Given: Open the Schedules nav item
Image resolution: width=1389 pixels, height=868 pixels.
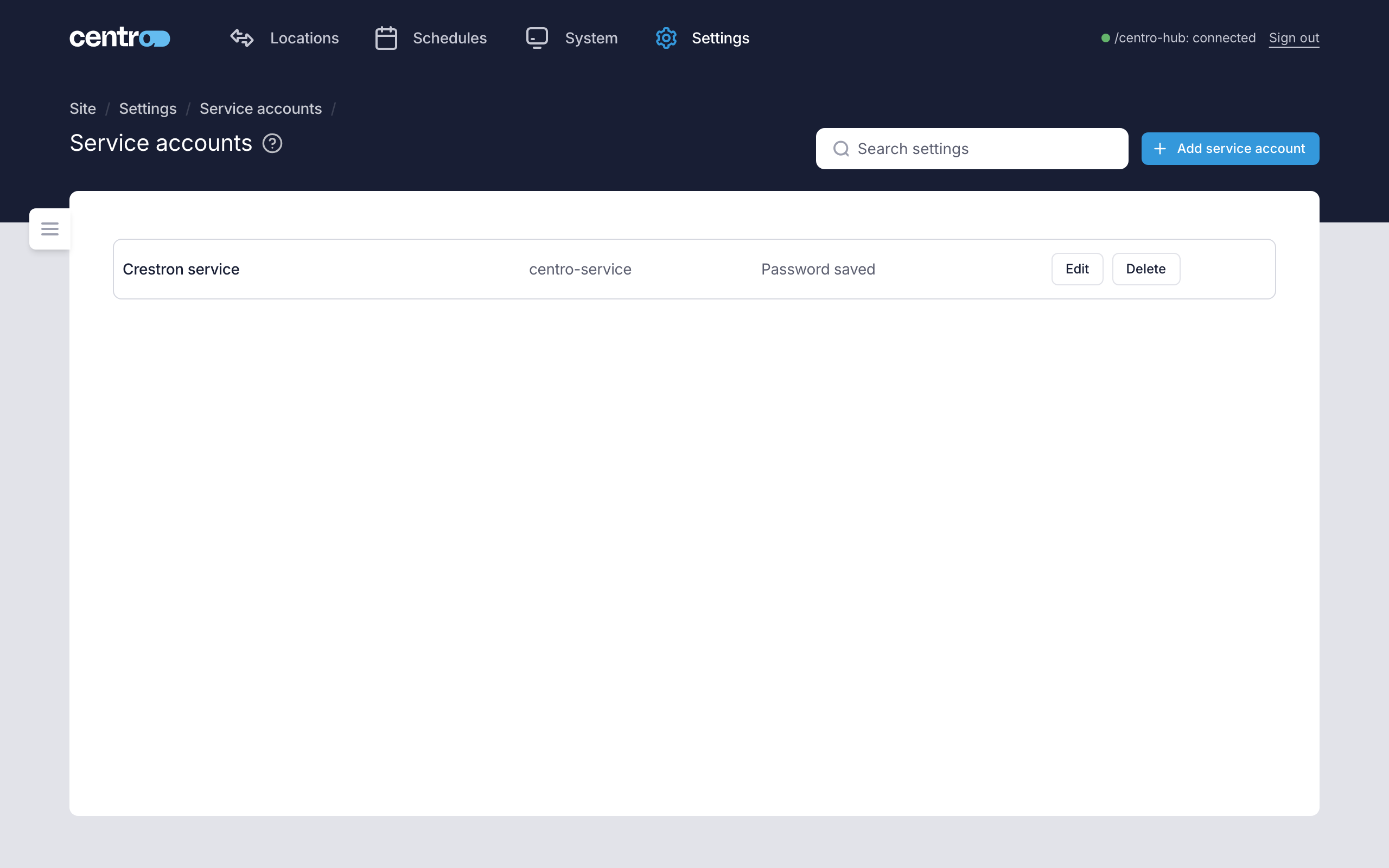Looking at the screenshot, I should (431, 38).
